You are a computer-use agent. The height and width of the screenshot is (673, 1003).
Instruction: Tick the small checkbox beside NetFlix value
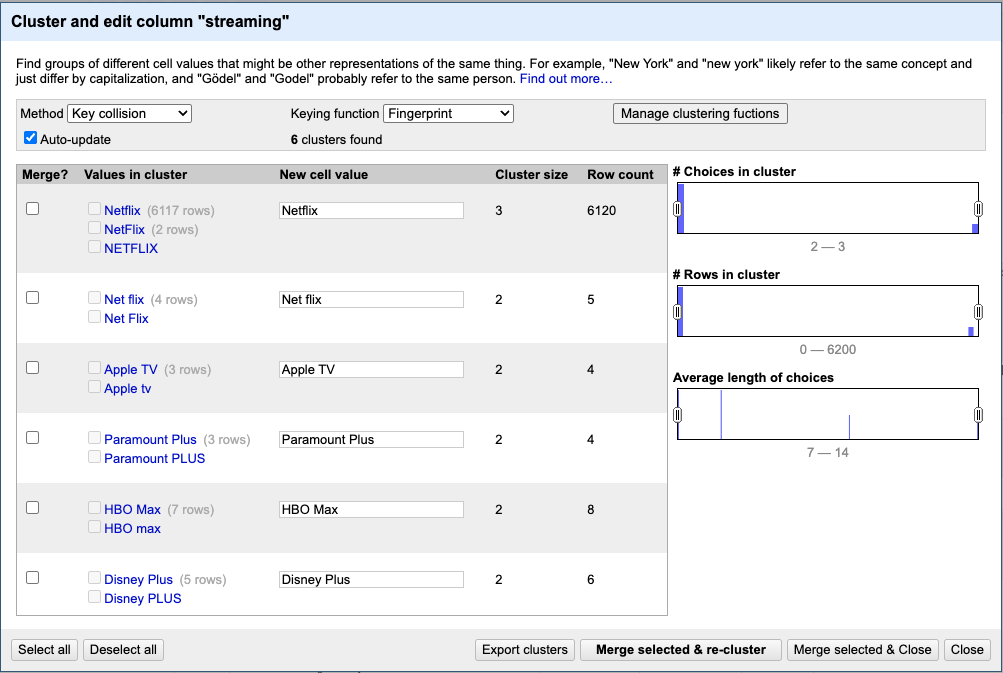coord(94,228)
